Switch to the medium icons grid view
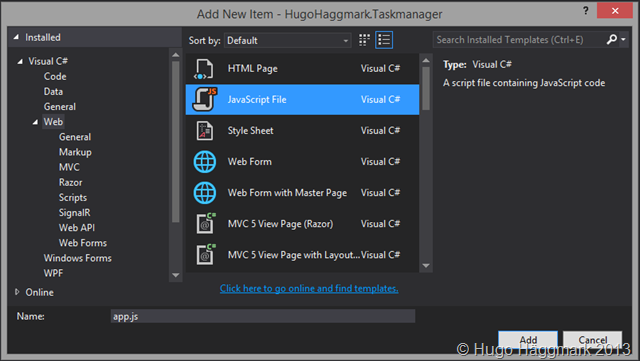This screenshot has height=361, width=640. (364, 40)
